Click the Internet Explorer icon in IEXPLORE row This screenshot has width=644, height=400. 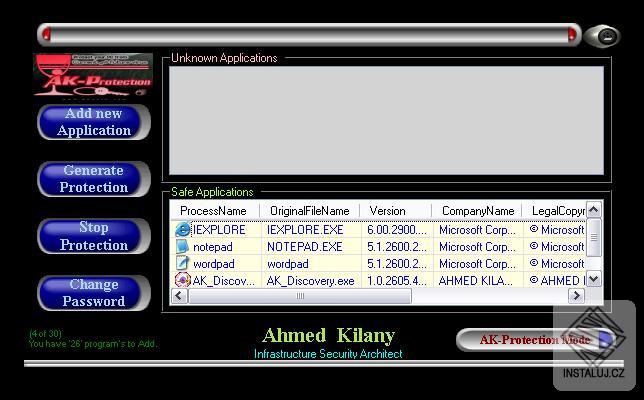(182, 230)
